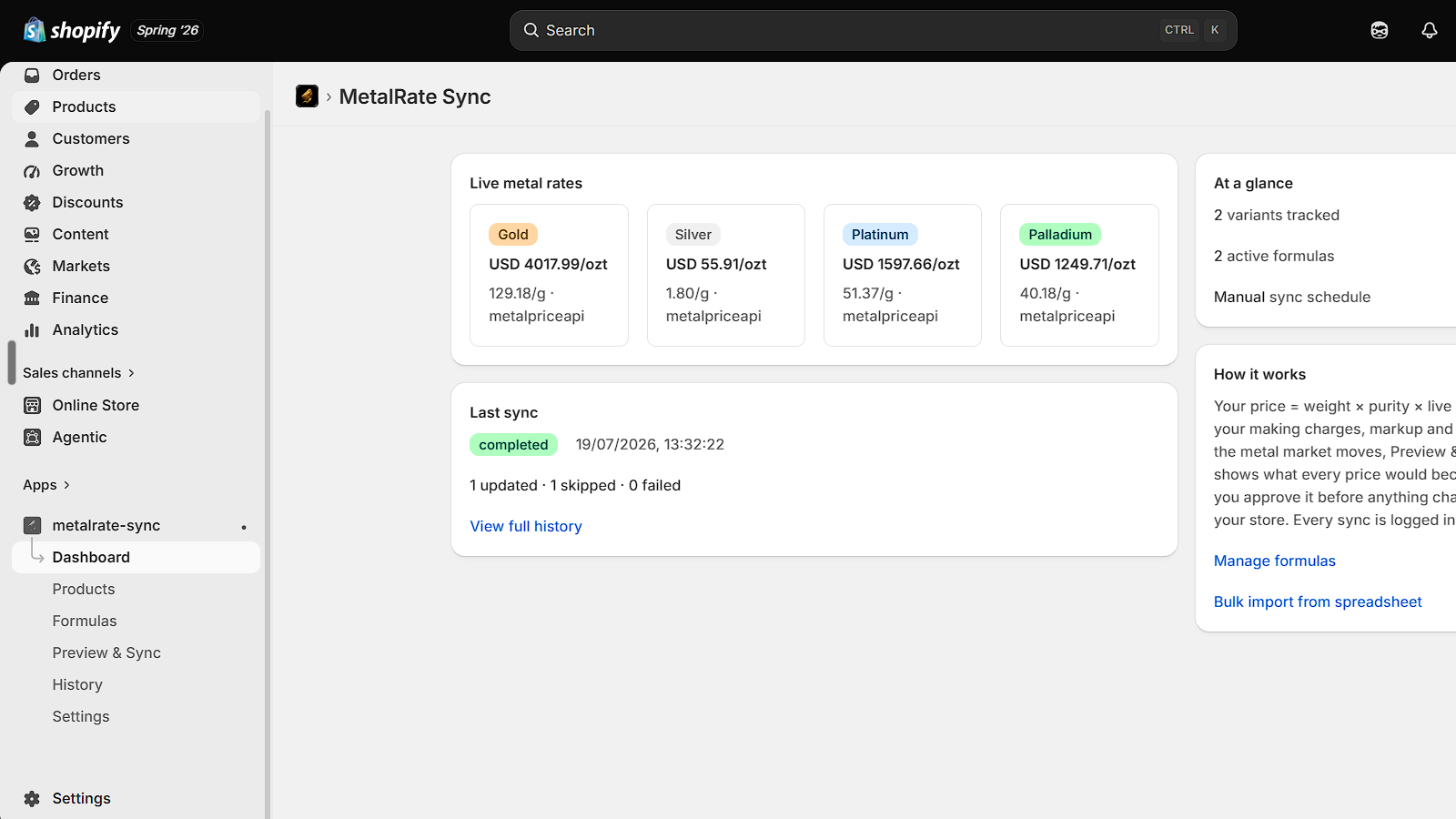Click the Growth gauge icon

click(32, 171)
